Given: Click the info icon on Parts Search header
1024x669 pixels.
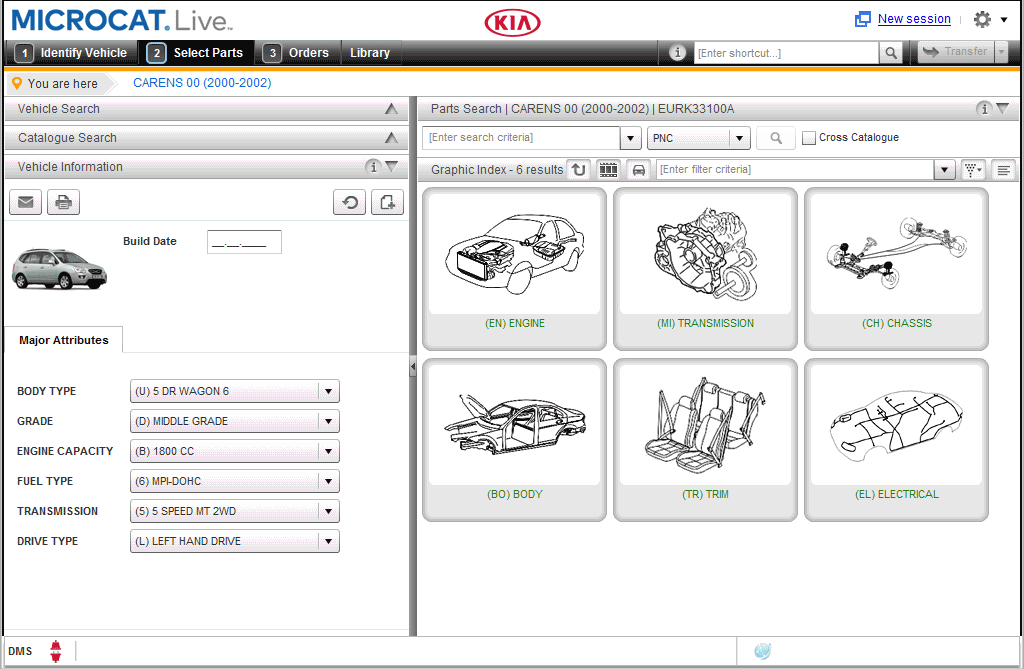Looking at the screenshot, I should (x=983, y=108).
